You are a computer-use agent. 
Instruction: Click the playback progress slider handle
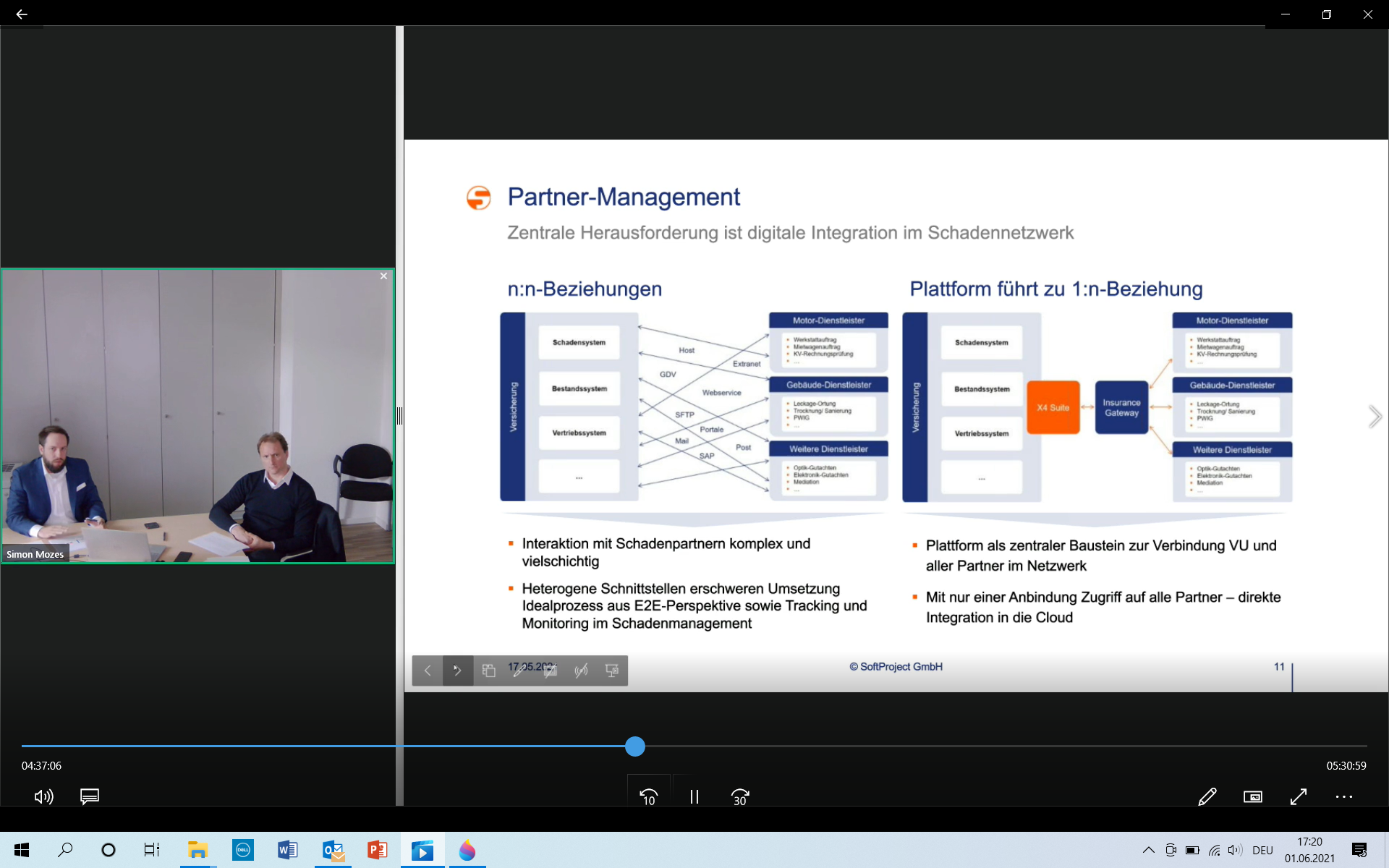pos(634,746)
